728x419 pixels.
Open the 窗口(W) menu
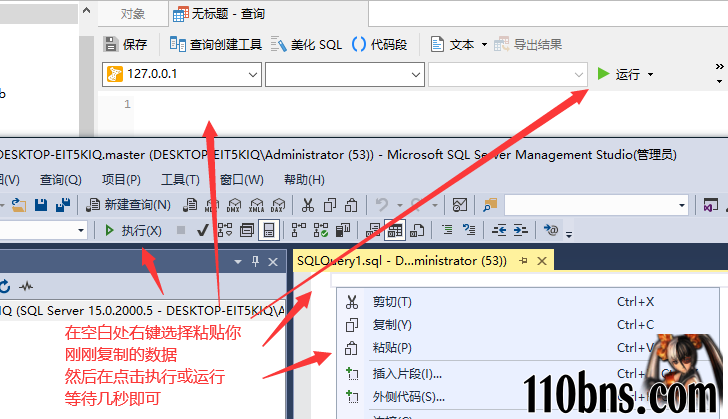point(241,180)
